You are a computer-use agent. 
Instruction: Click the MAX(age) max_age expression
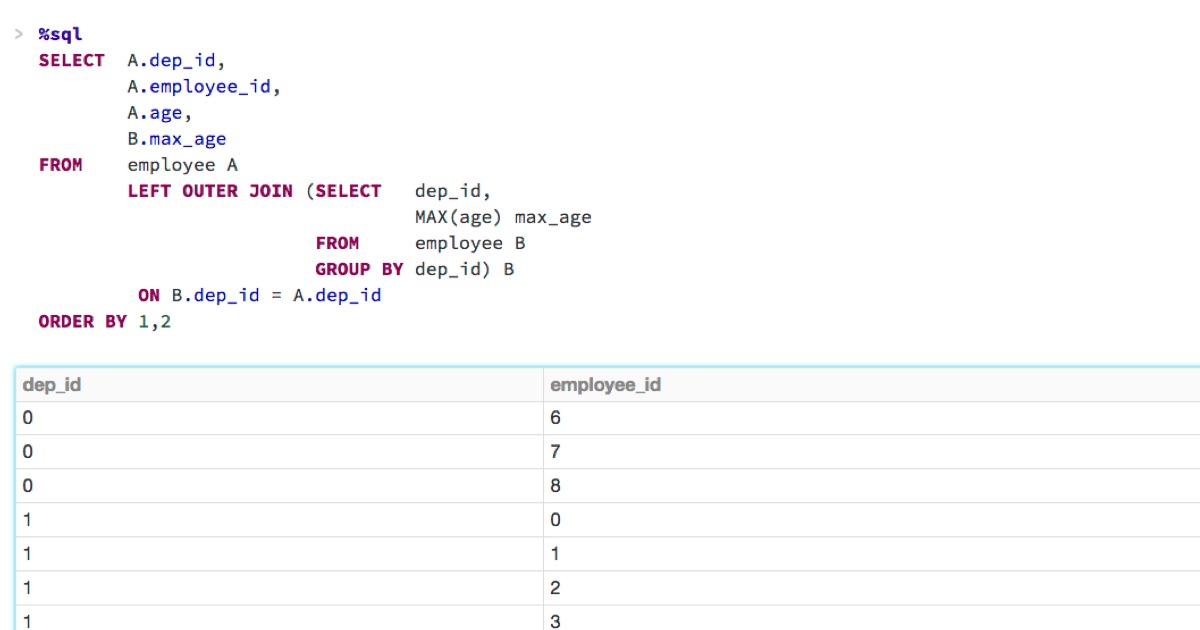(x=503, y=217)
